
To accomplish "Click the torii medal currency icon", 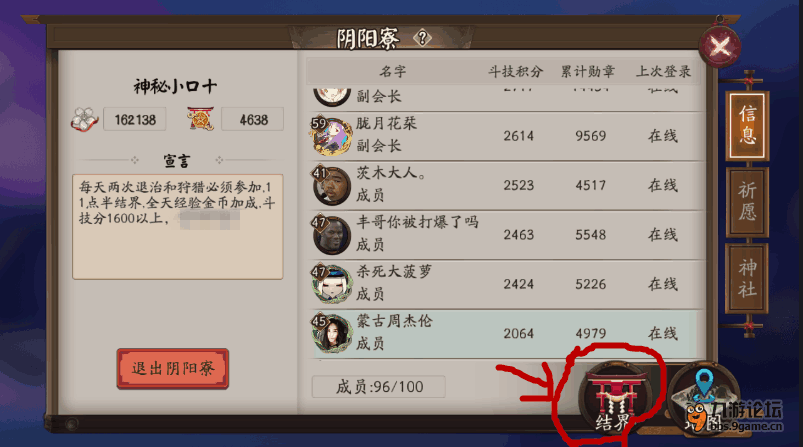I will 200,119.
